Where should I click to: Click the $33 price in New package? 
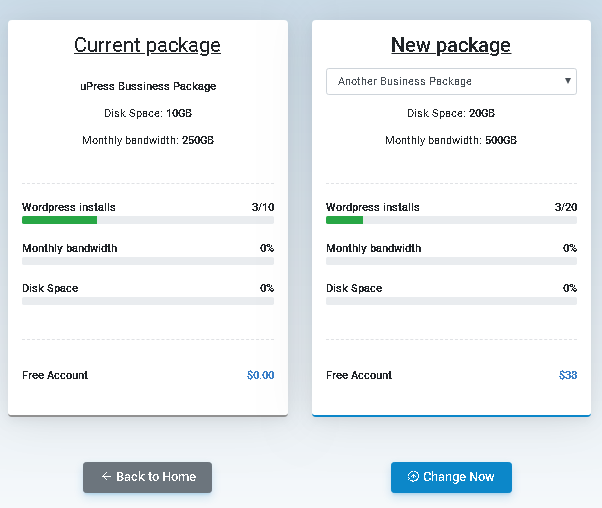click(568, 375)
